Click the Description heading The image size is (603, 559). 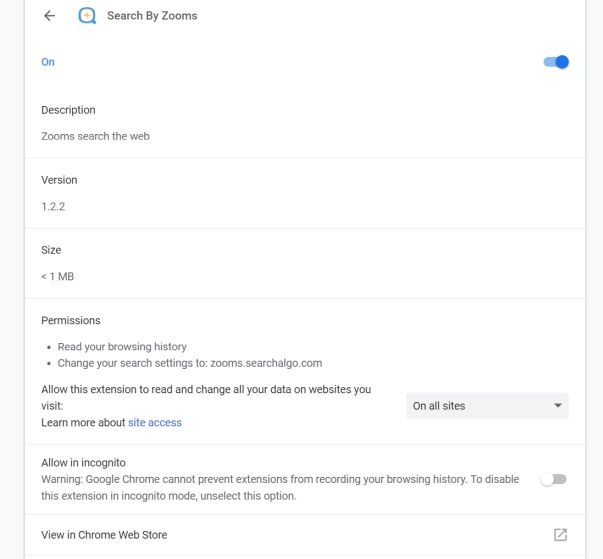click(x=68, y=110)
